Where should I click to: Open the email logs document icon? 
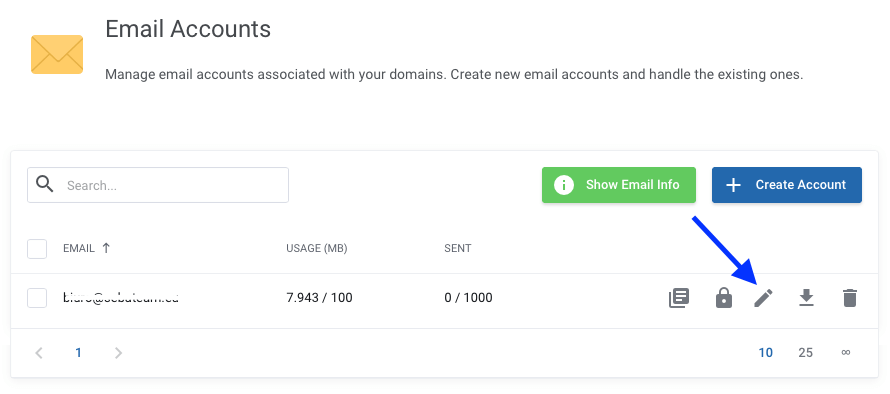pos(679,297)
